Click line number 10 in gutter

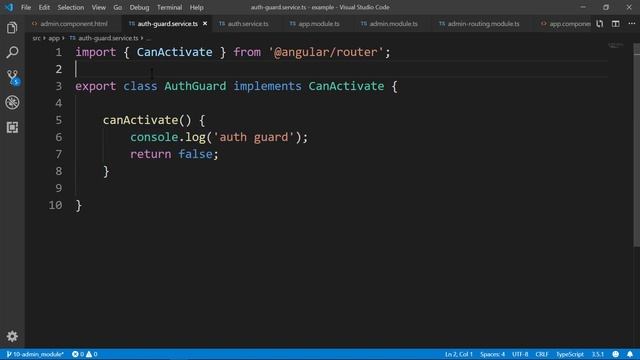click(x=56, y=205)
